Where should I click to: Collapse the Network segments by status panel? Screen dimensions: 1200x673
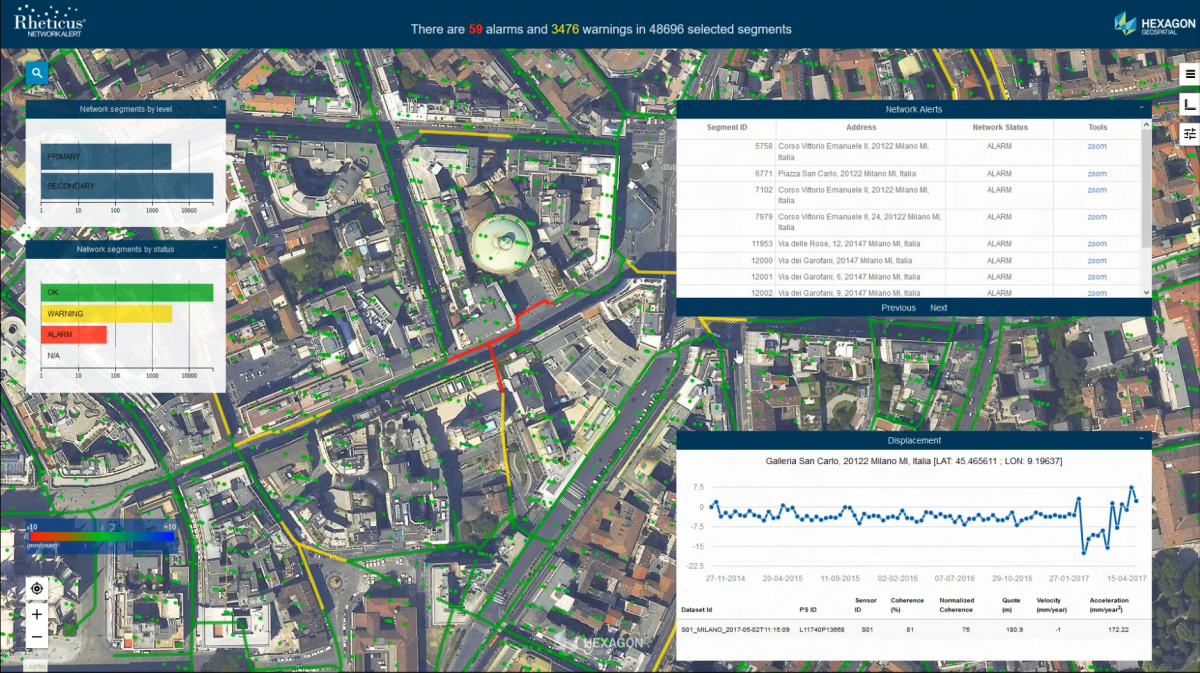click(x=215, y=249)
